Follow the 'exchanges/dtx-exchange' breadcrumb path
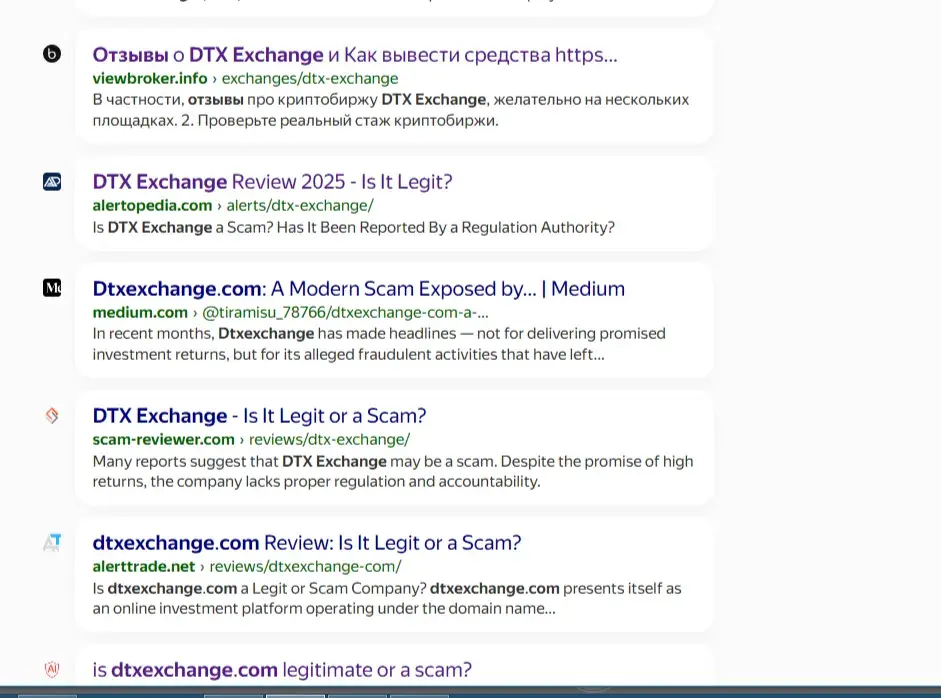The width and height of the screenshot is (941, 698). [310, 79]
